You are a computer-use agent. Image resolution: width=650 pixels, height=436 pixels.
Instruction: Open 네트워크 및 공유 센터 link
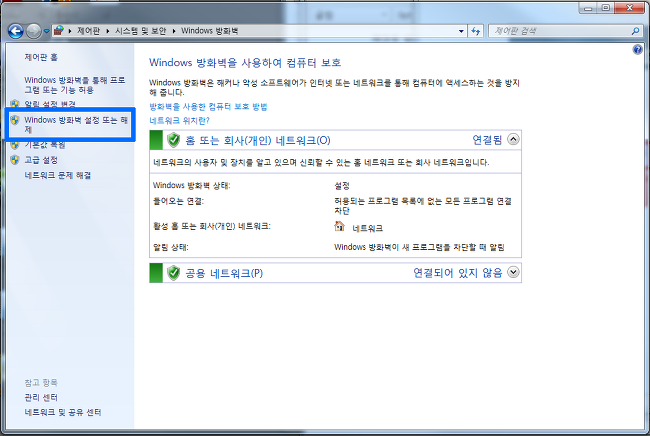pyautogui.click(x=63, y=412)
